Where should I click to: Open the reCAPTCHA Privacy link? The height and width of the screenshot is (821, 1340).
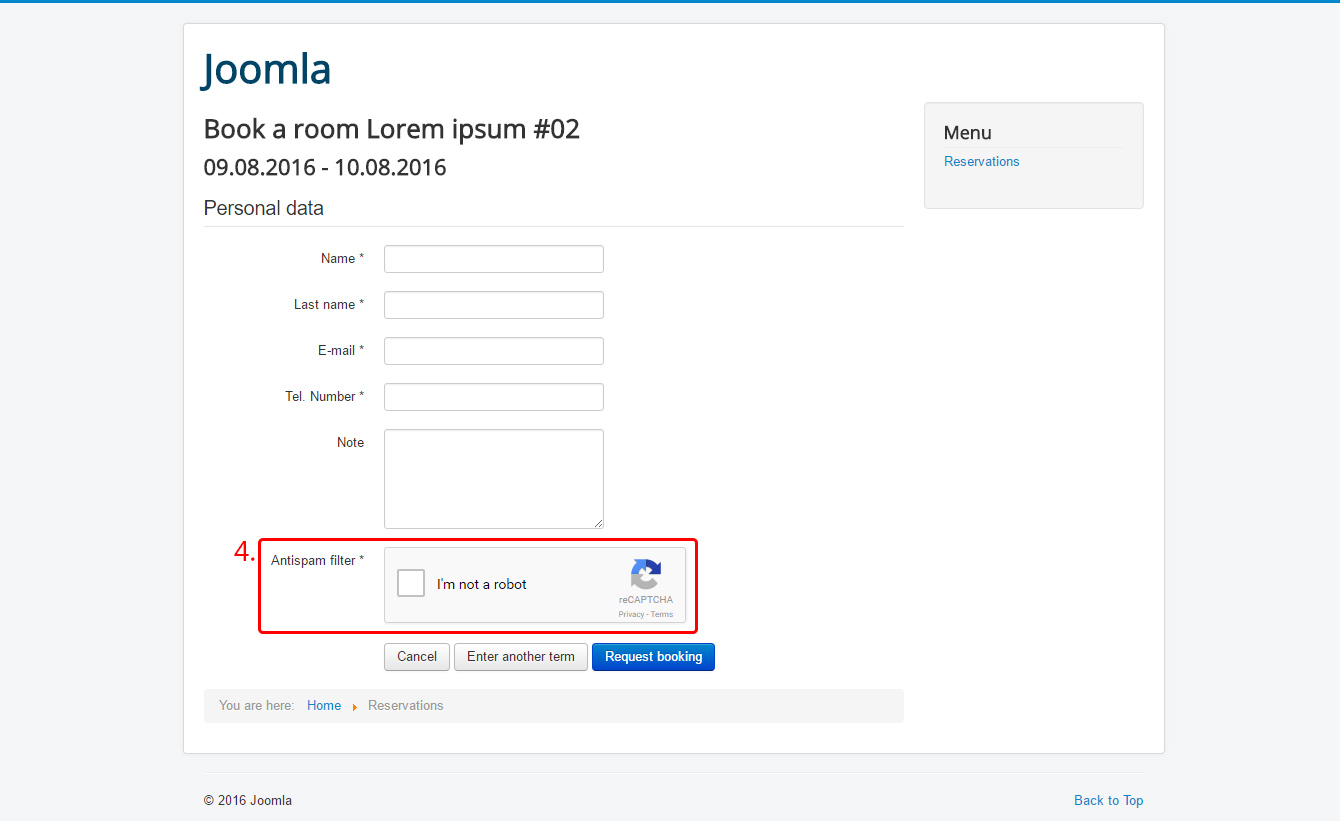pos(631,614)
